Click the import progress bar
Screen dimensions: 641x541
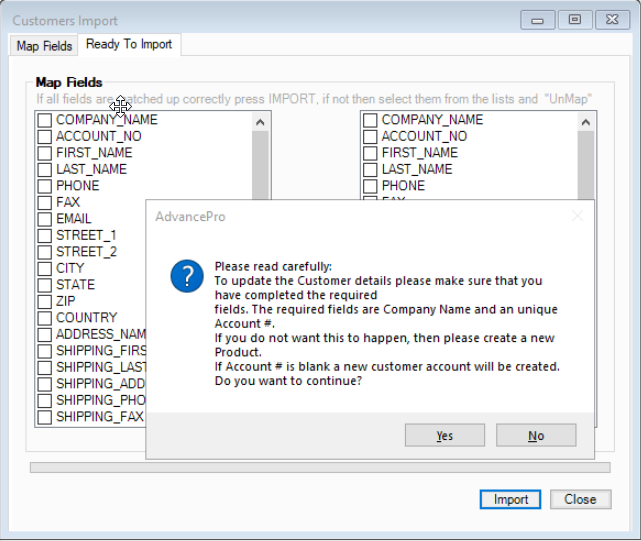click(320, 467)
